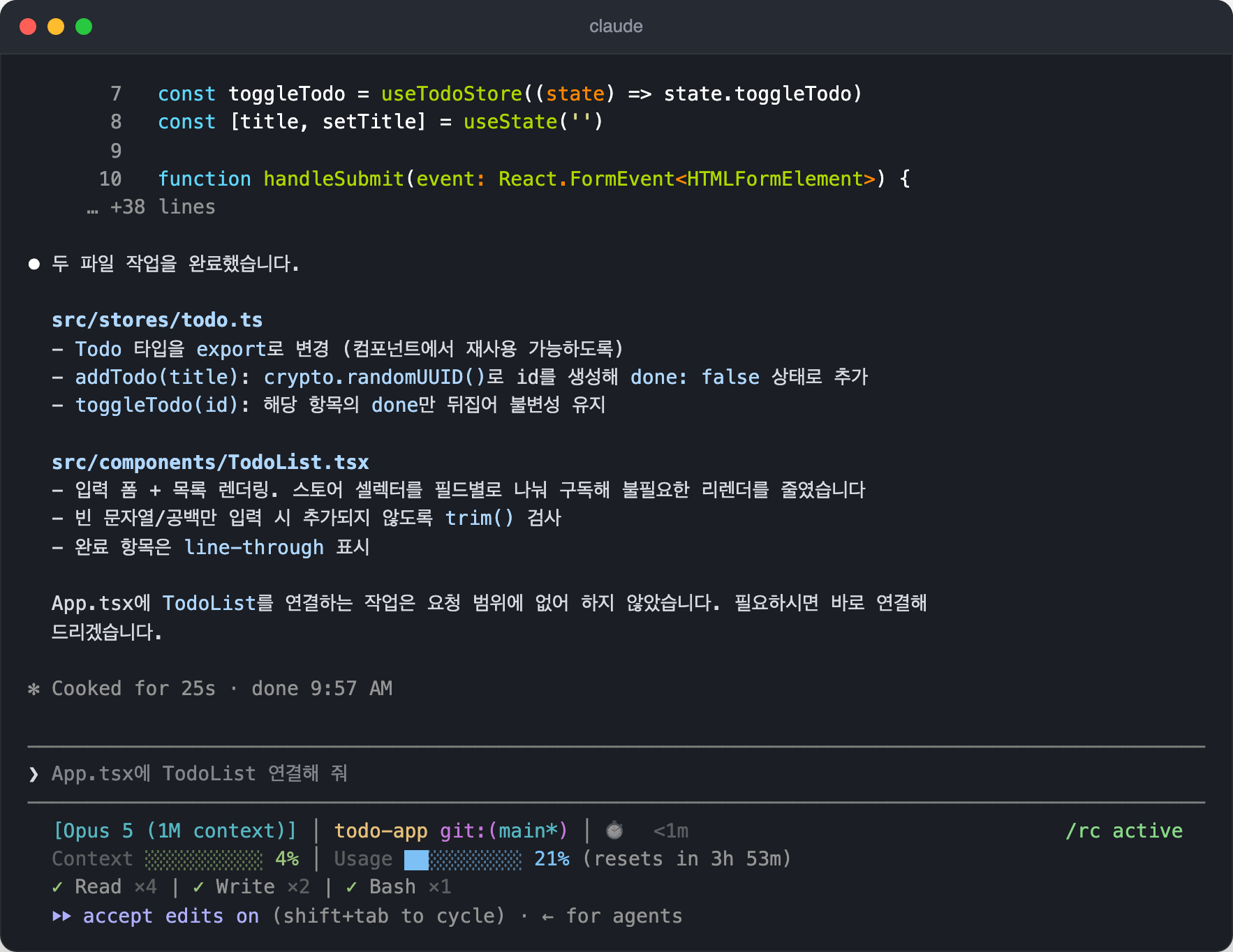Click the 'todo-app' directory name
1233x952 pixels.
pos(381,831)
